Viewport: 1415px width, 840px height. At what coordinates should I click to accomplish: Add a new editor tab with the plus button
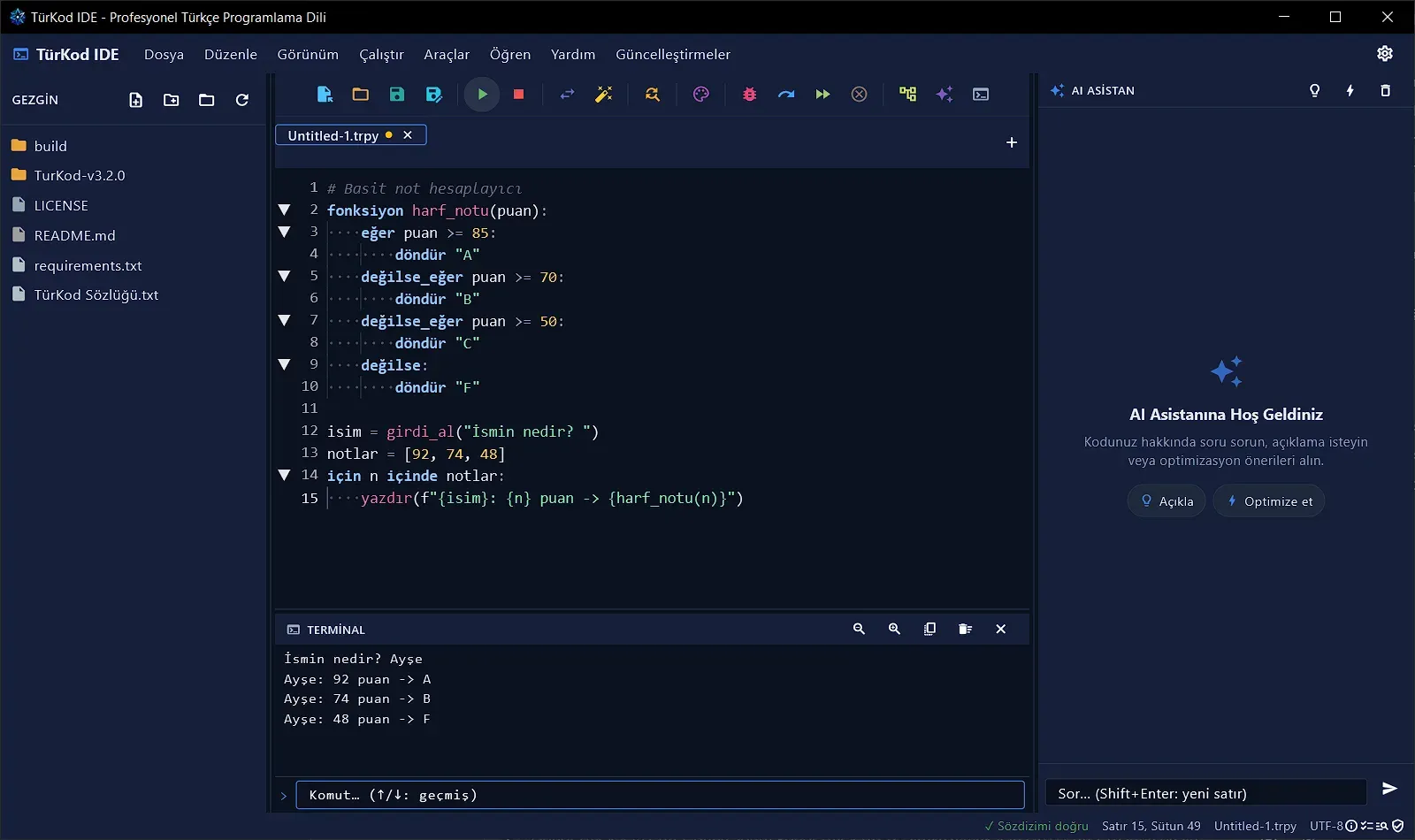pyautogui.click(x=1012, y=142)
